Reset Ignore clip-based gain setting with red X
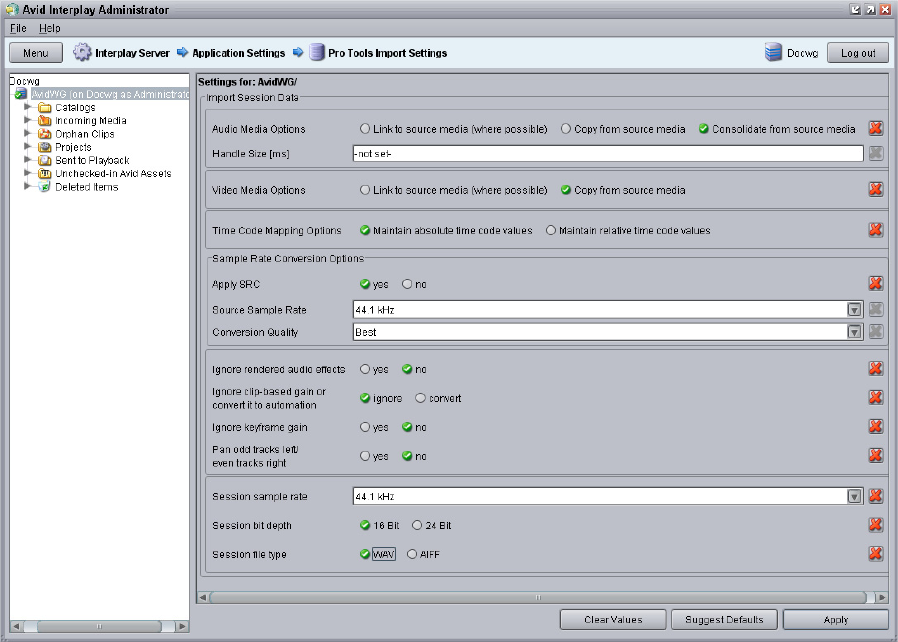The height and width of the screenshot is (642, 898). click(875, 397)
